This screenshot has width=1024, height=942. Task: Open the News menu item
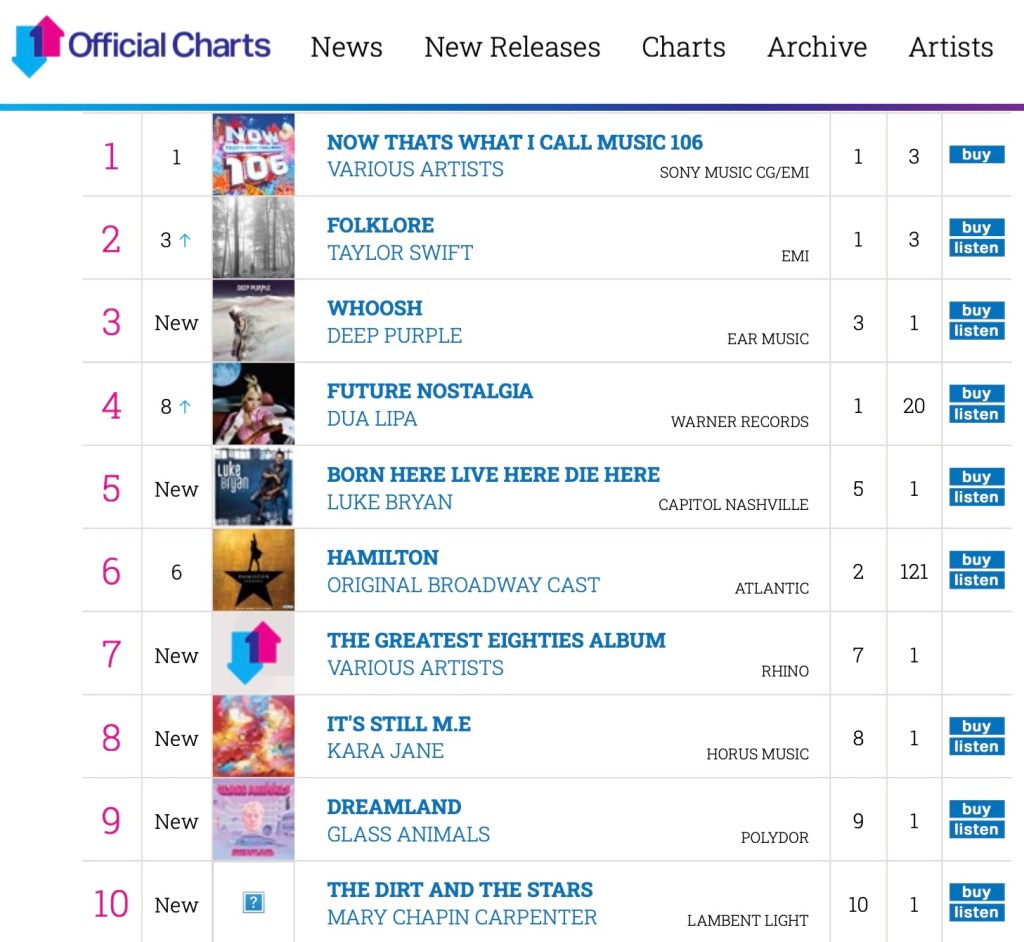pyautogui.click(x=346, y=47)
